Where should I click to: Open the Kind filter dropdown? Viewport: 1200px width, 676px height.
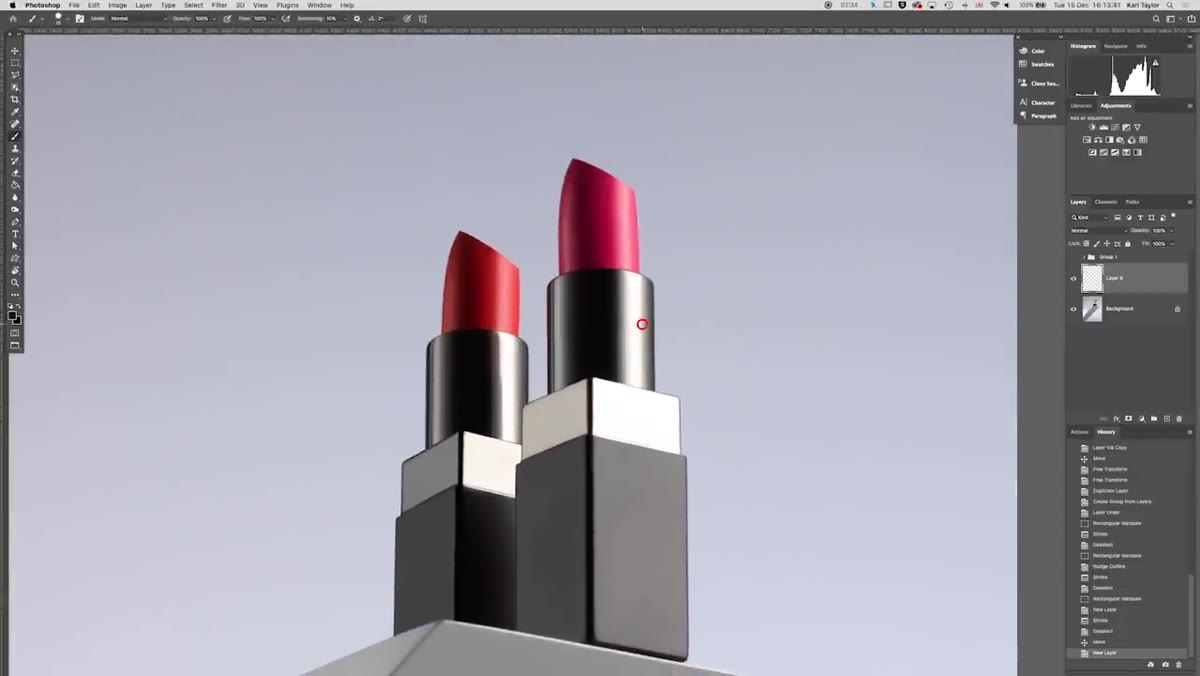pos(1090,217)
